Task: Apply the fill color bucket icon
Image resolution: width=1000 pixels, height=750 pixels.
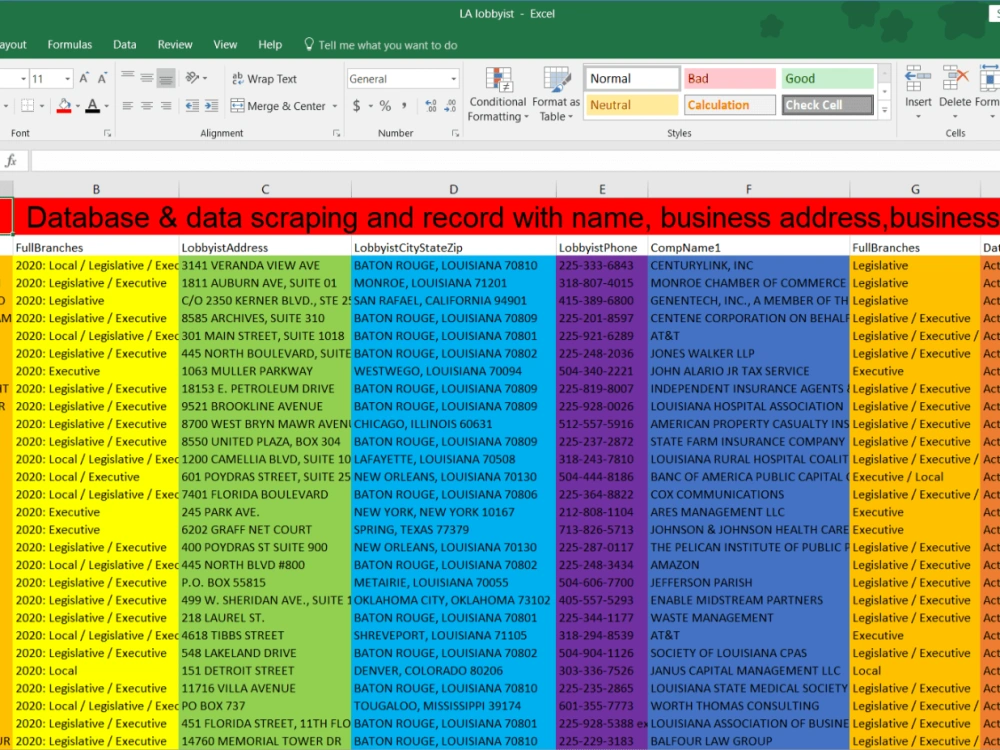Action: coord(64,106)
